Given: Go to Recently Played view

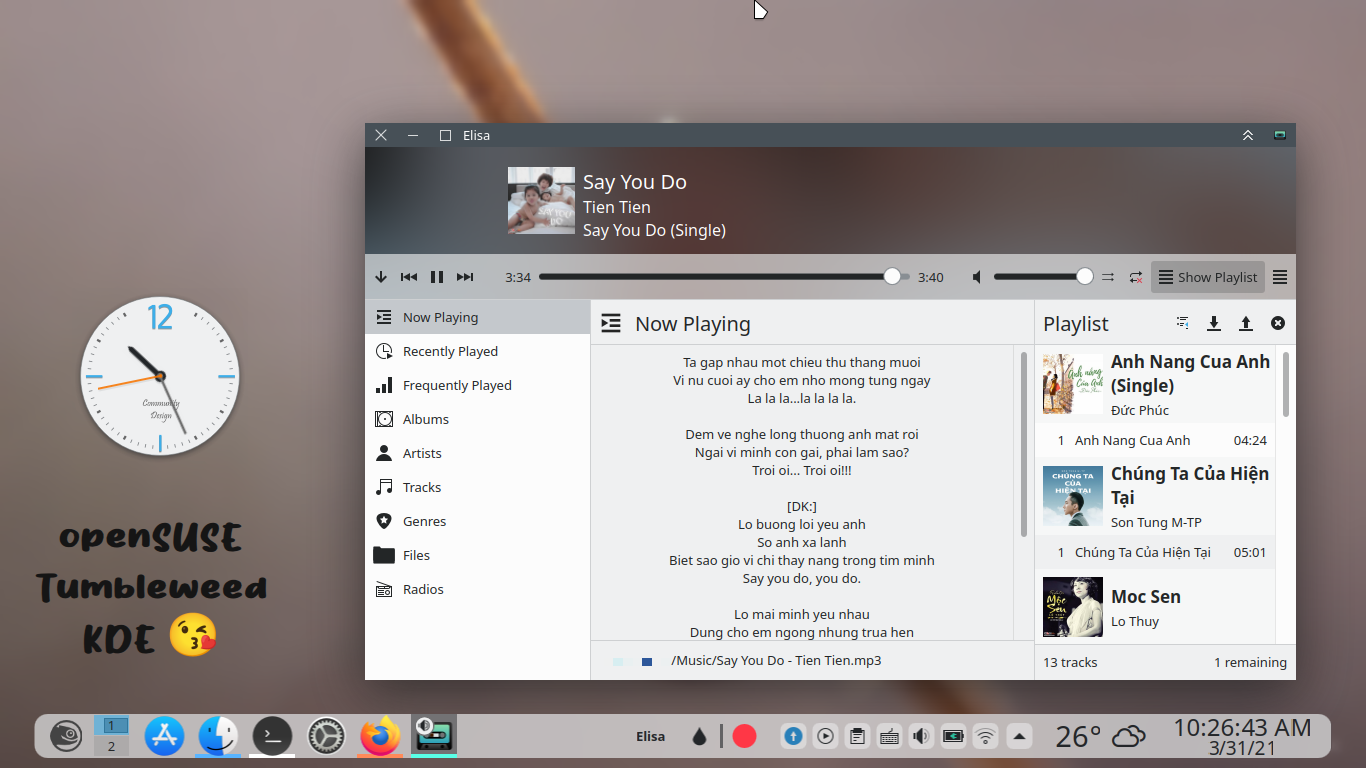Looking at the screenshot, I should click(x=478, y=351).
